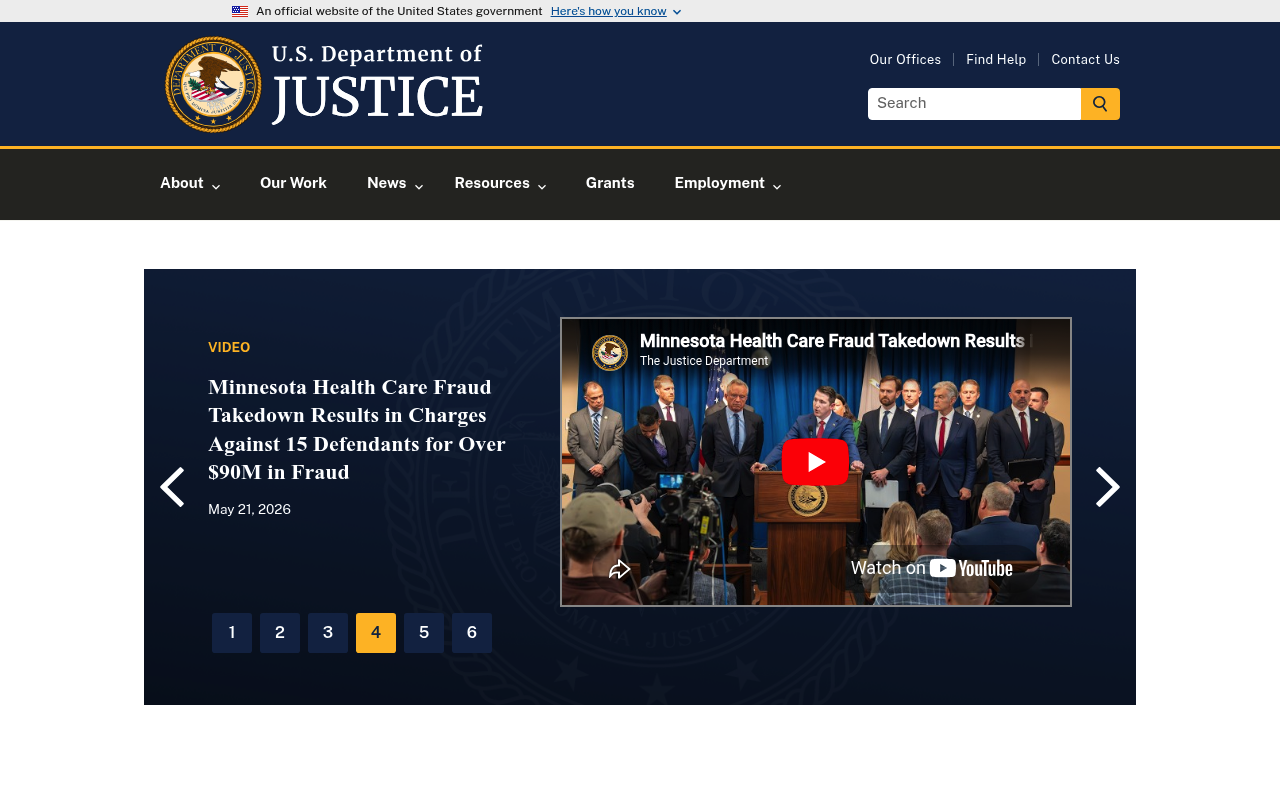The height and width of the screenshot is (800, 1280).
Task: Click the Find Help link
Action: [996, 60]
